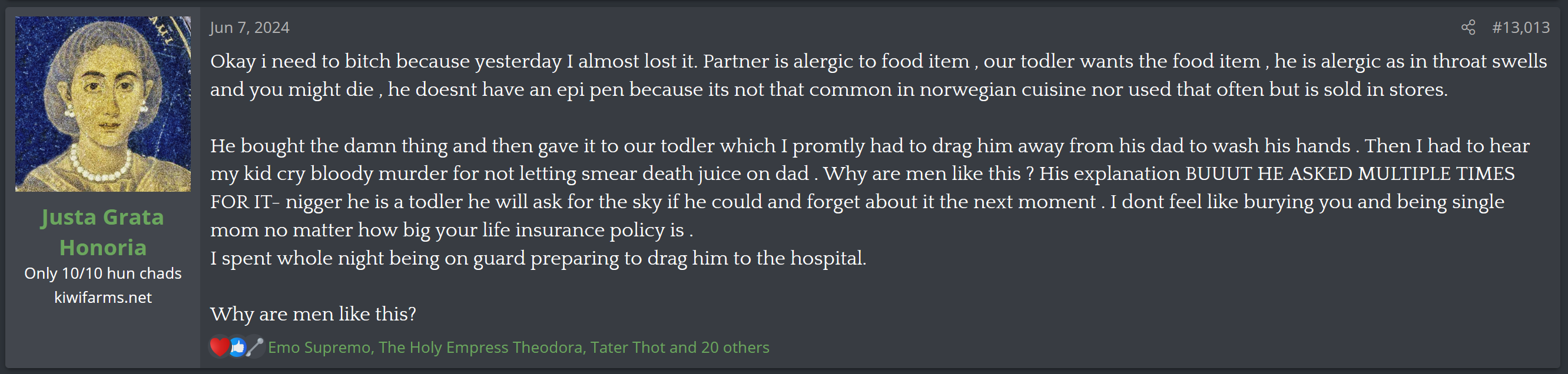Click the final 'Why are men like this?' line
The image size is (1568, 374).
click(x=313, y=314)
